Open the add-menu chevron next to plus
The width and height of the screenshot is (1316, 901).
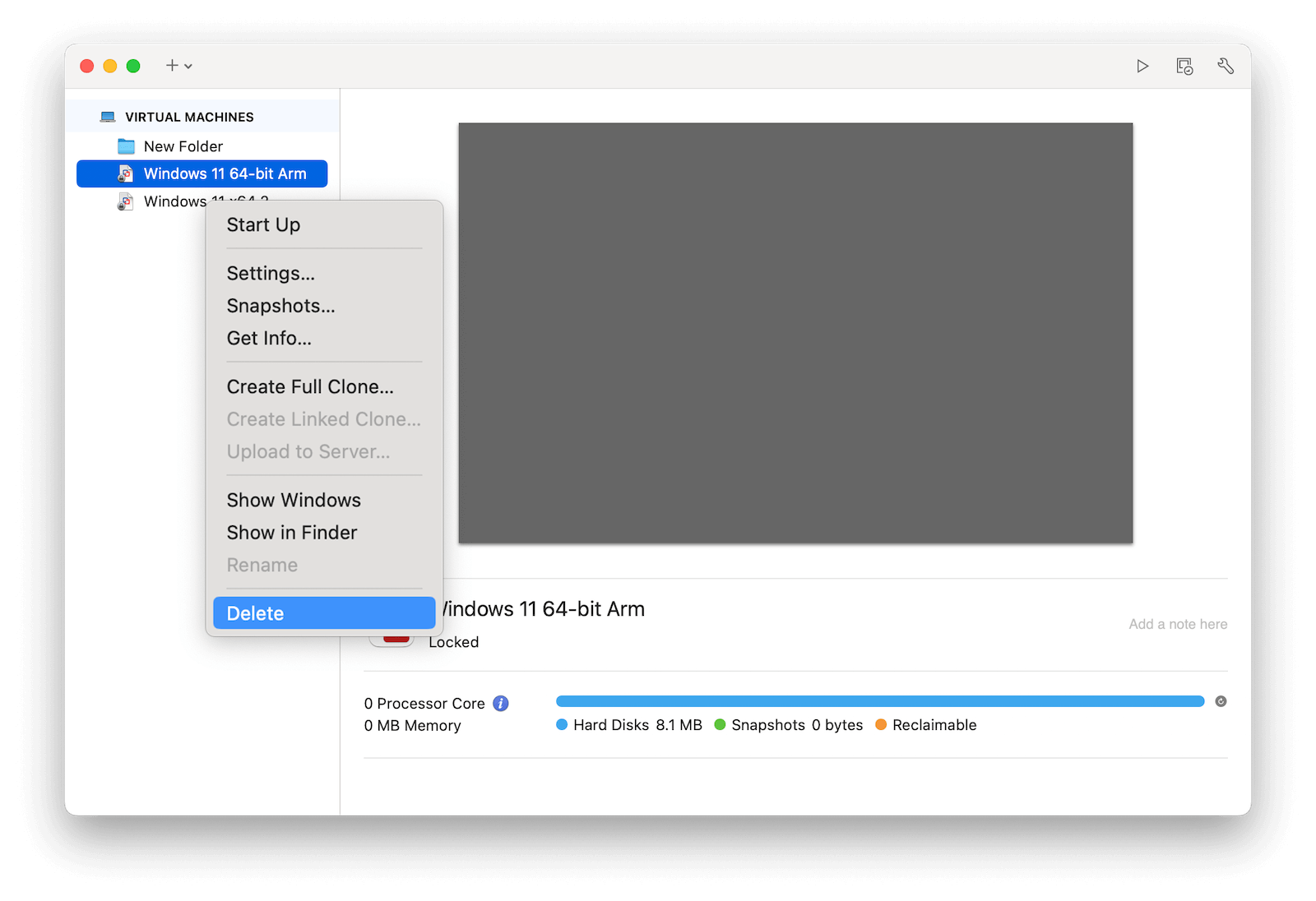188,66
